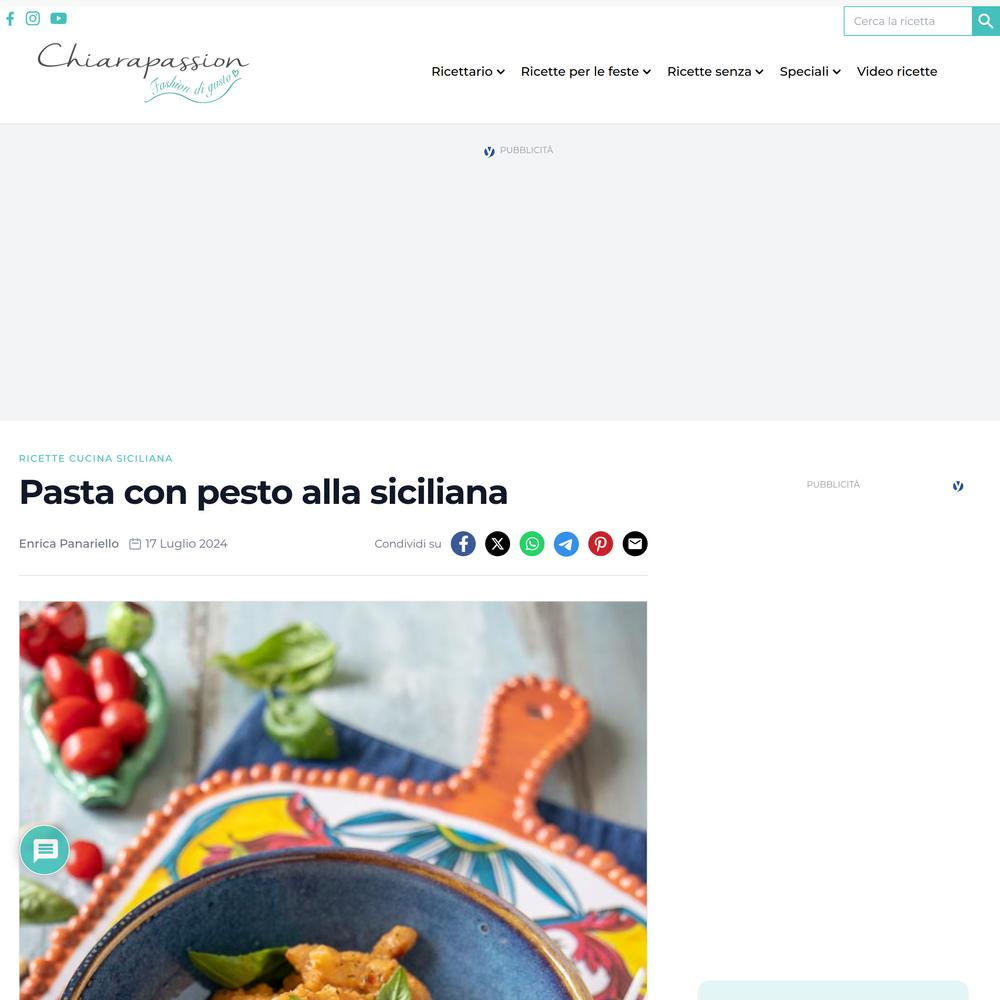The width and height of the screenshot is (1000, 1000).
Task: Click the search magnifier button
Action: coord(985,21)
